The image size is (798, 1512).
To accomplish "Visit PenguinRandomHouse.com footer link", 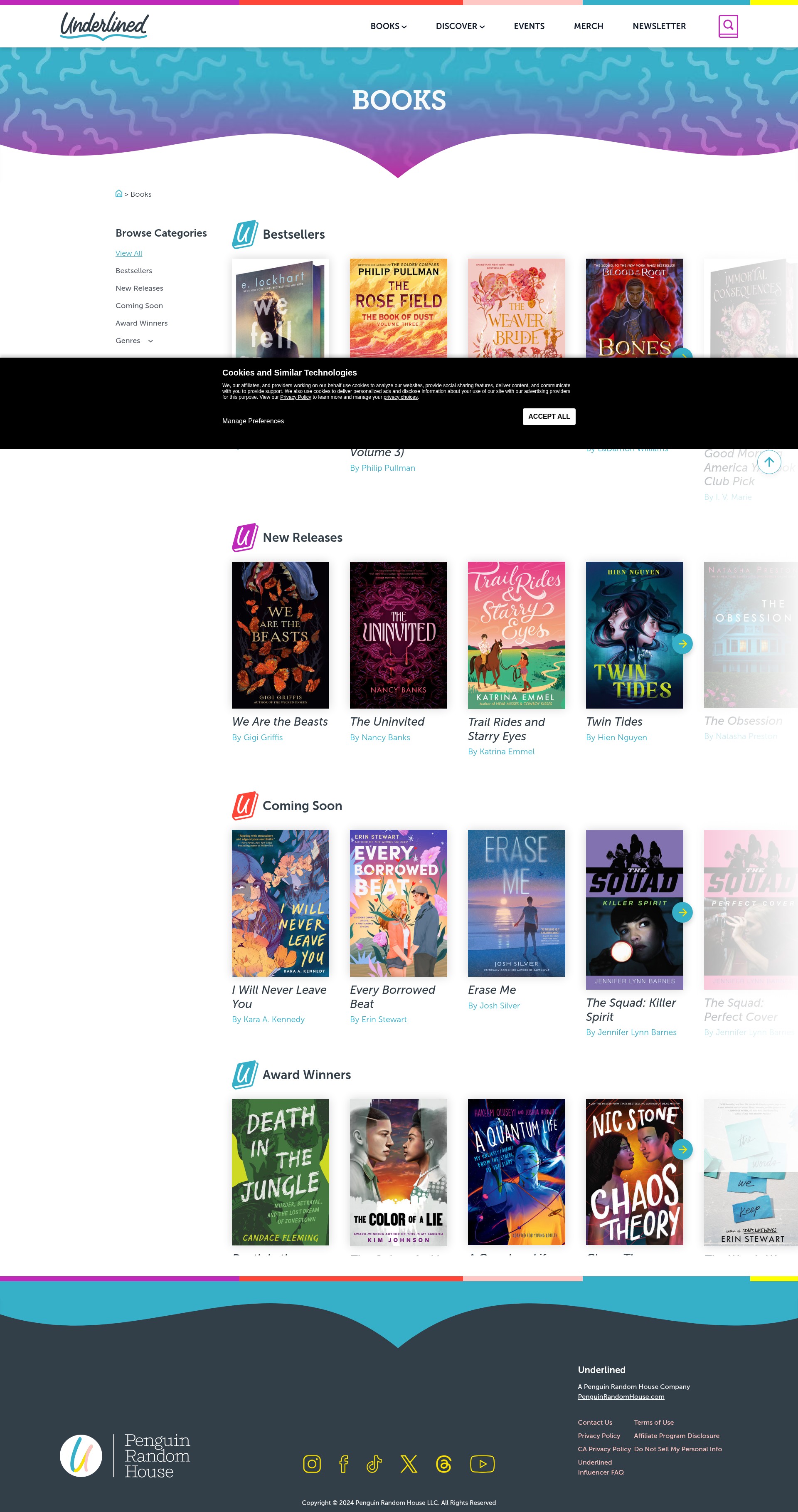I will pos(621,1396).
